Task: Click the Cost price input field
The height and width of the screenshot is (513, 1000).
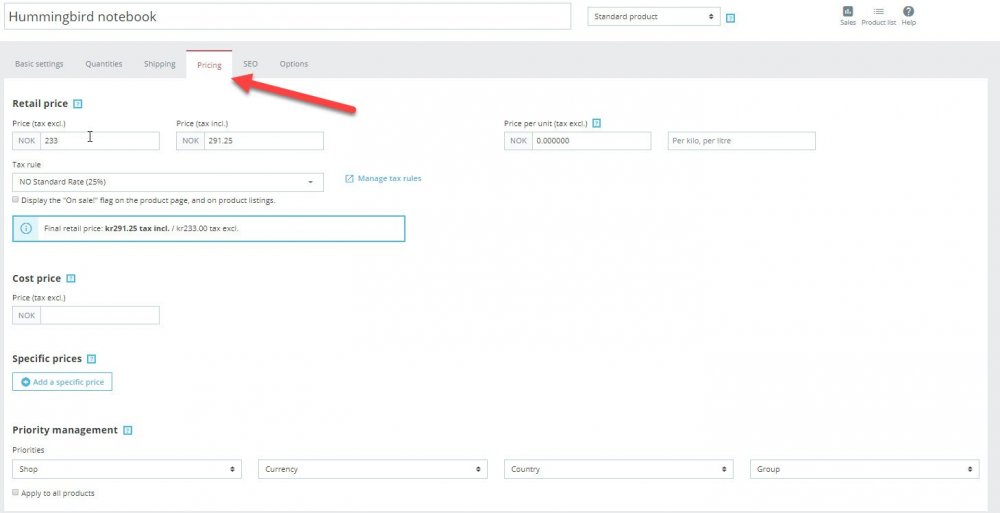Action: [x=99, y=315]
